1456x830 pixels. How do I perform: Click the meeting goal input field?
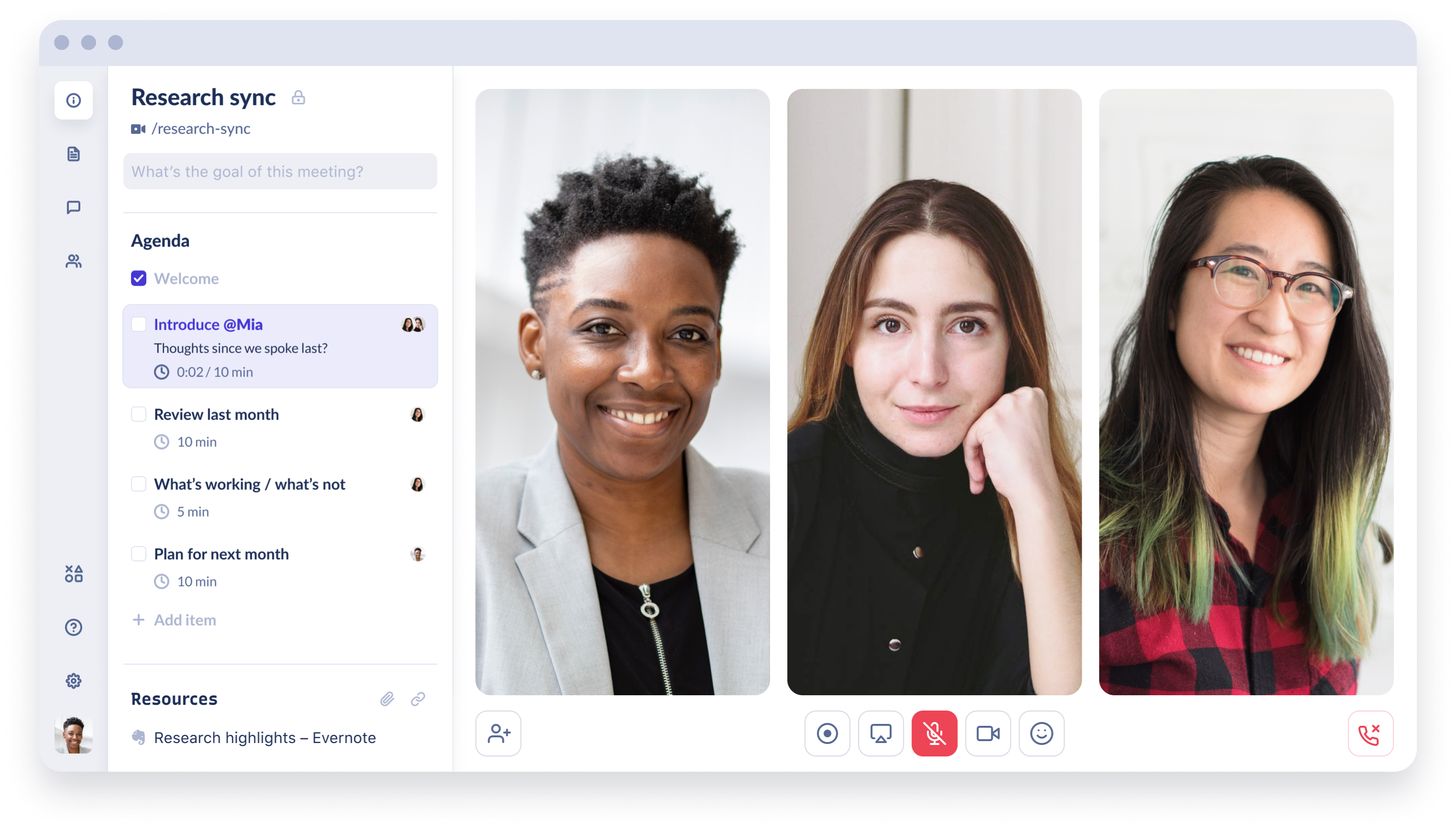click(280, 171)
